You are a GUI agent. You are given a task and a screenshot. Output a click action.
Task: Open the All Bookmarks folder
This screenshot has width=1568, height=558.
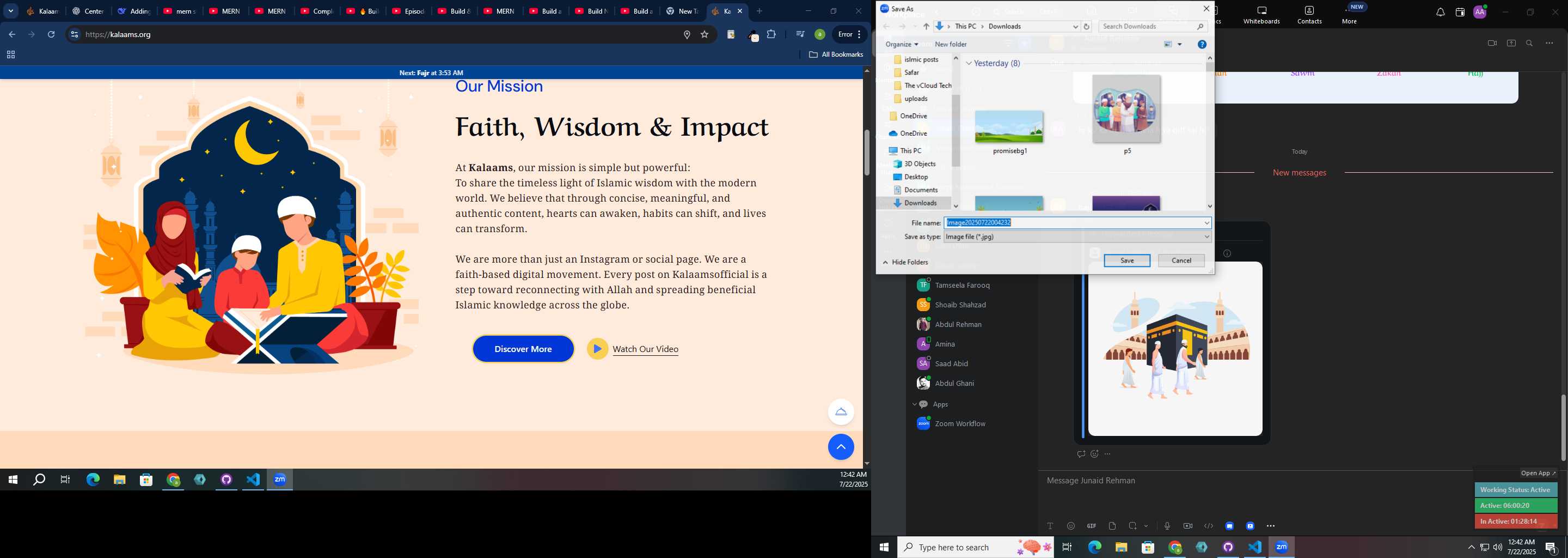point(836,55)
